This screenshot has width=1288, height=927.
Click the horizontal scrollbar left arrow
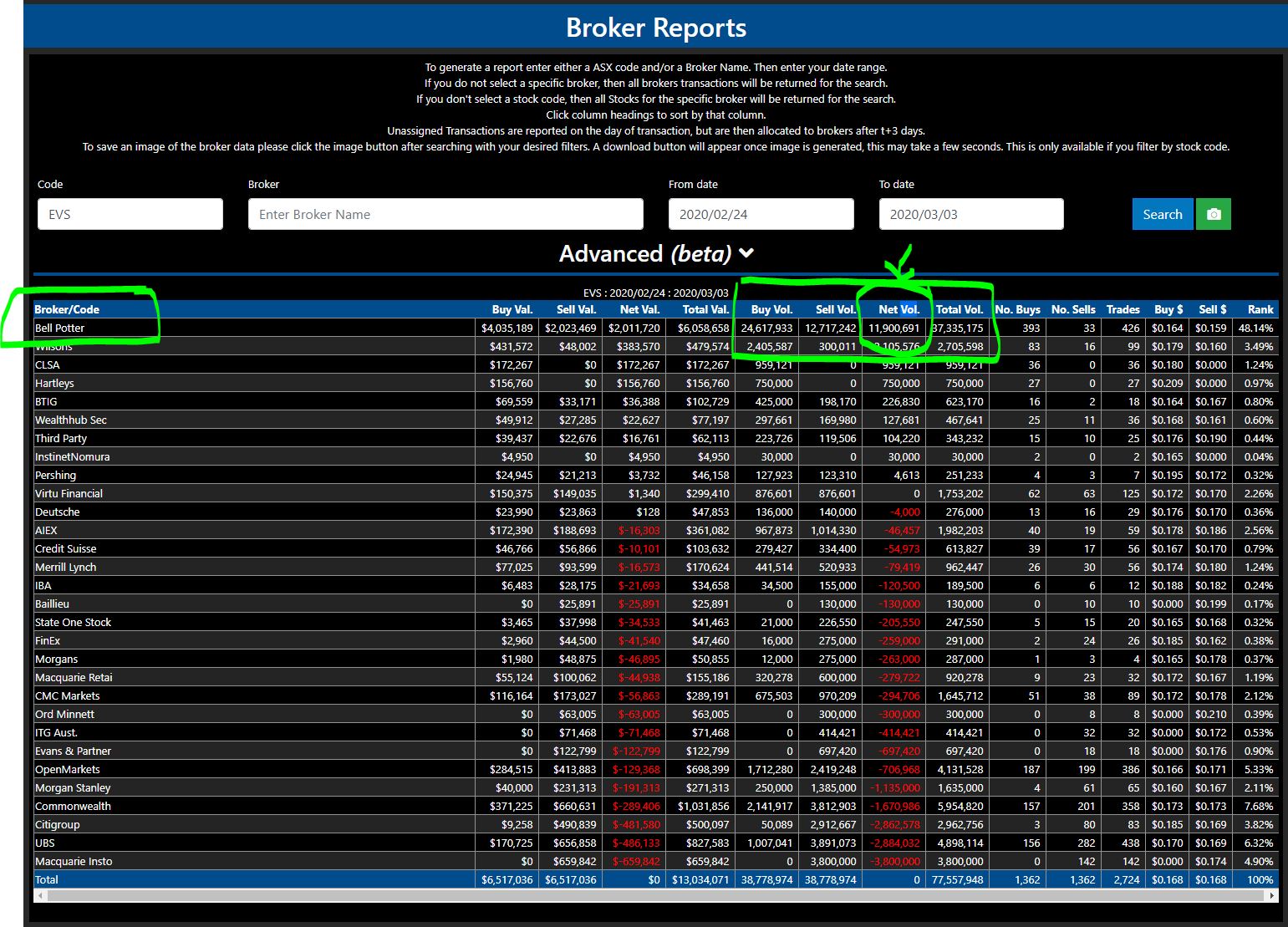(39, 895)
